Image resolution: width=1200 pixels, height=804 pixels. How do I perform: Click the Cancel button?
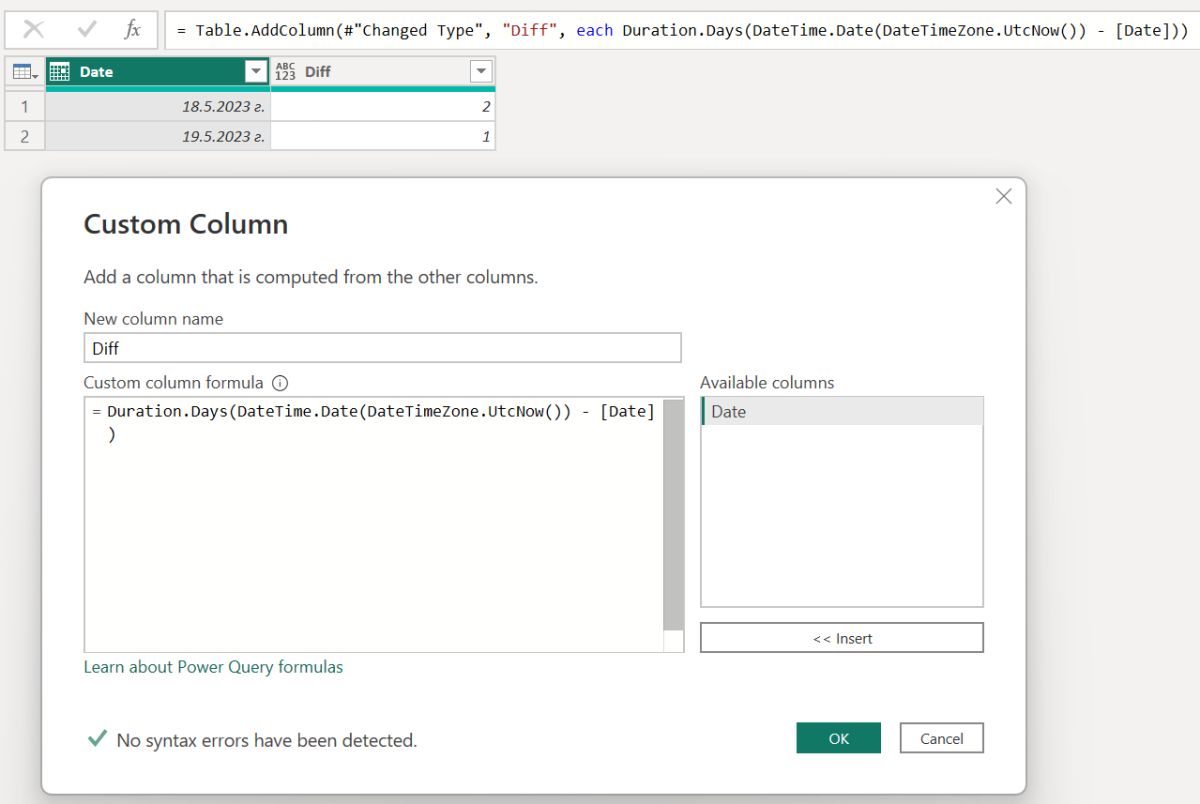942,738
